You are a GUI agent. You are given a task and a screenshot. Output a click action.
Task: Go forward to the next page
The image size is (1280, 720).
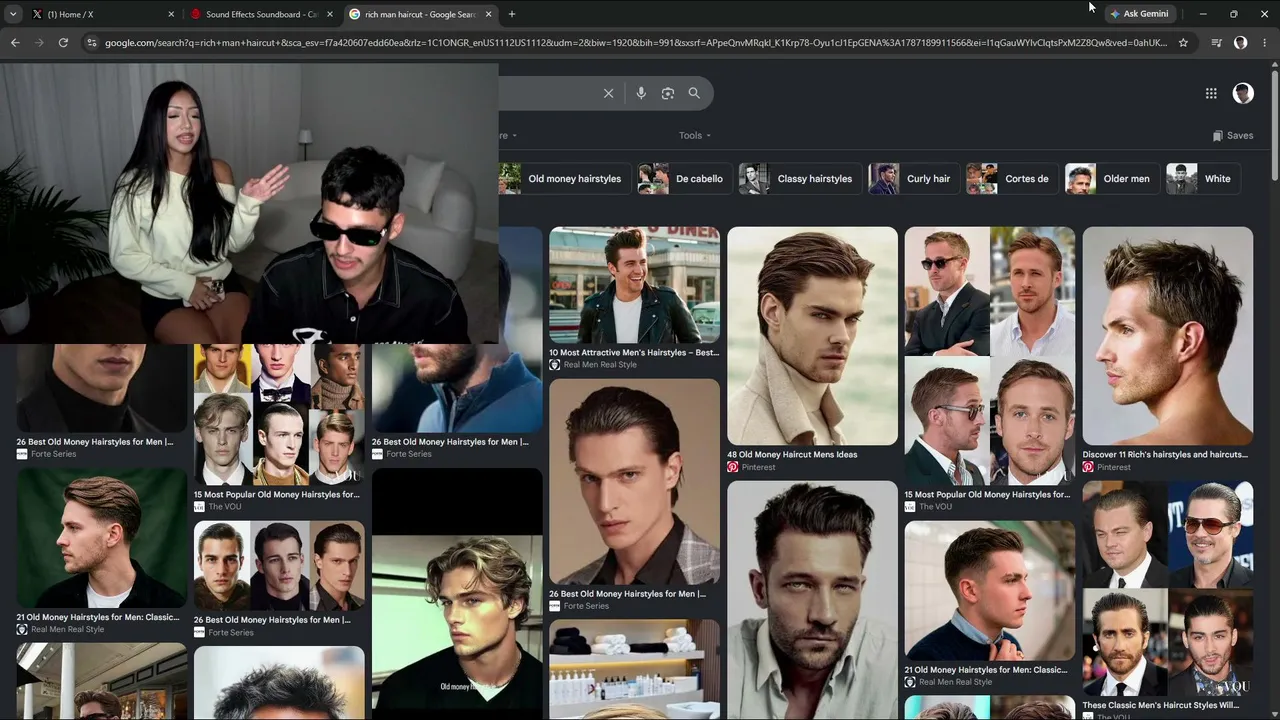click(x=39, y=43)
